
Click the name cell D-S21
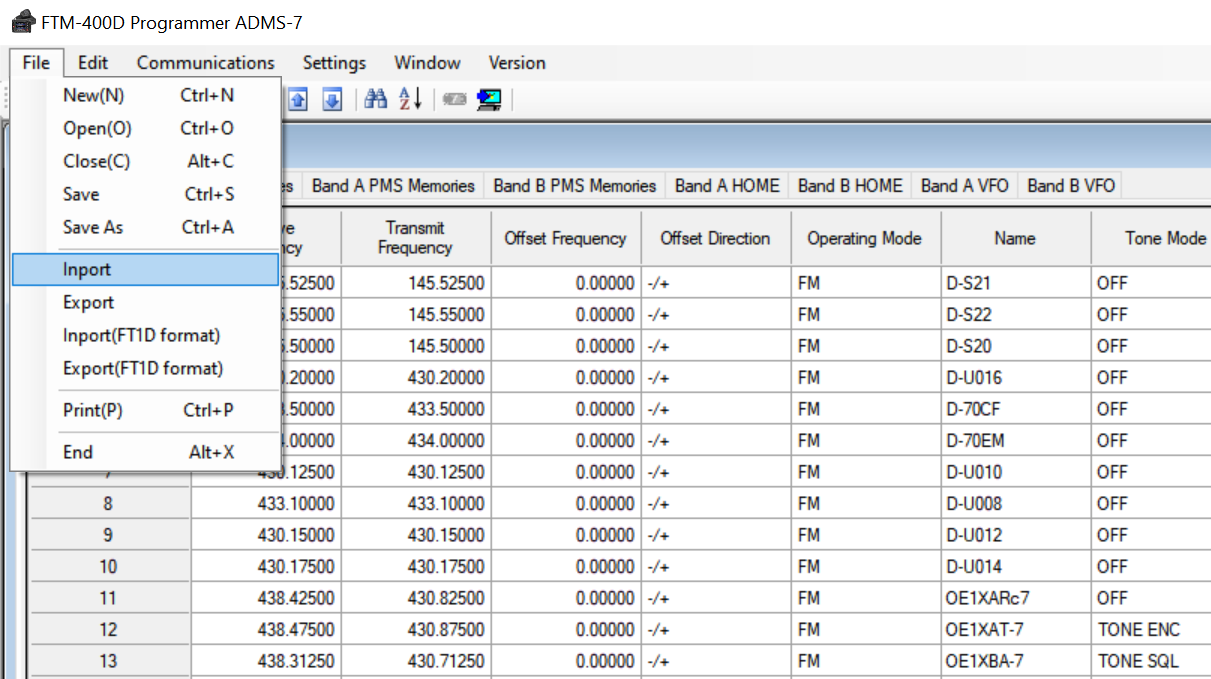[1015, 283]
